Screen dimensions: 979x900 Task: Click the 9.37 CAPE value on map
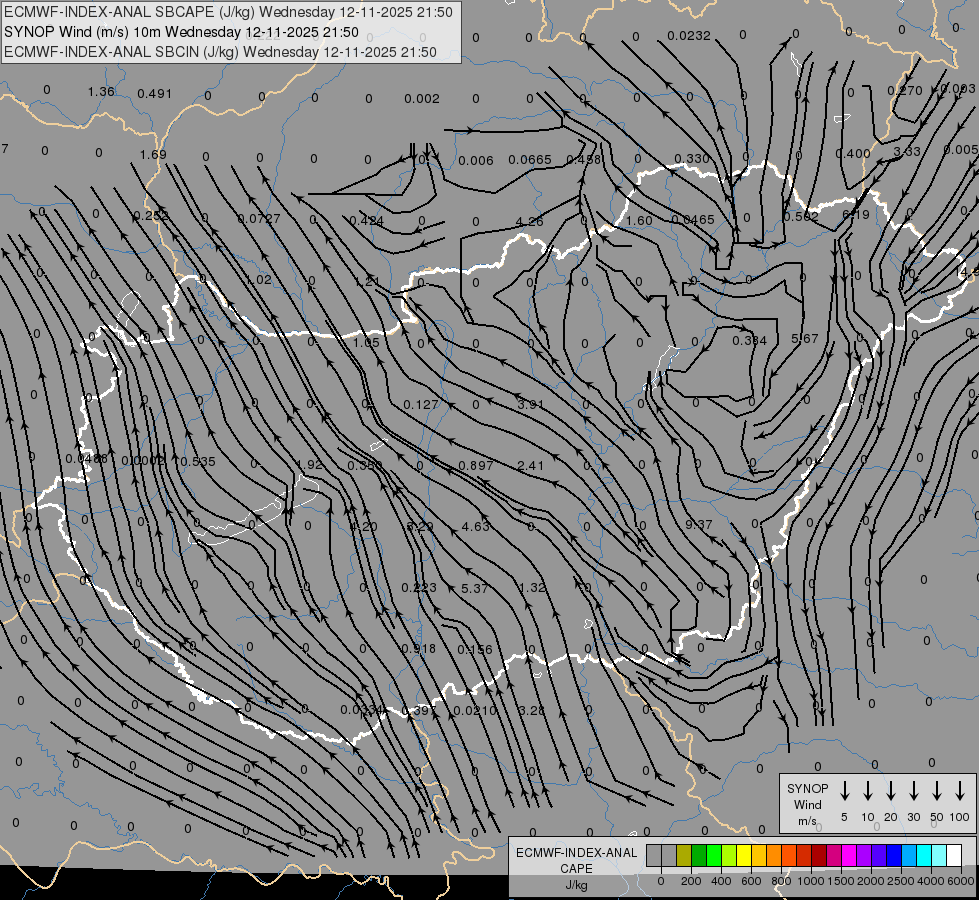[x=698, y=524]
